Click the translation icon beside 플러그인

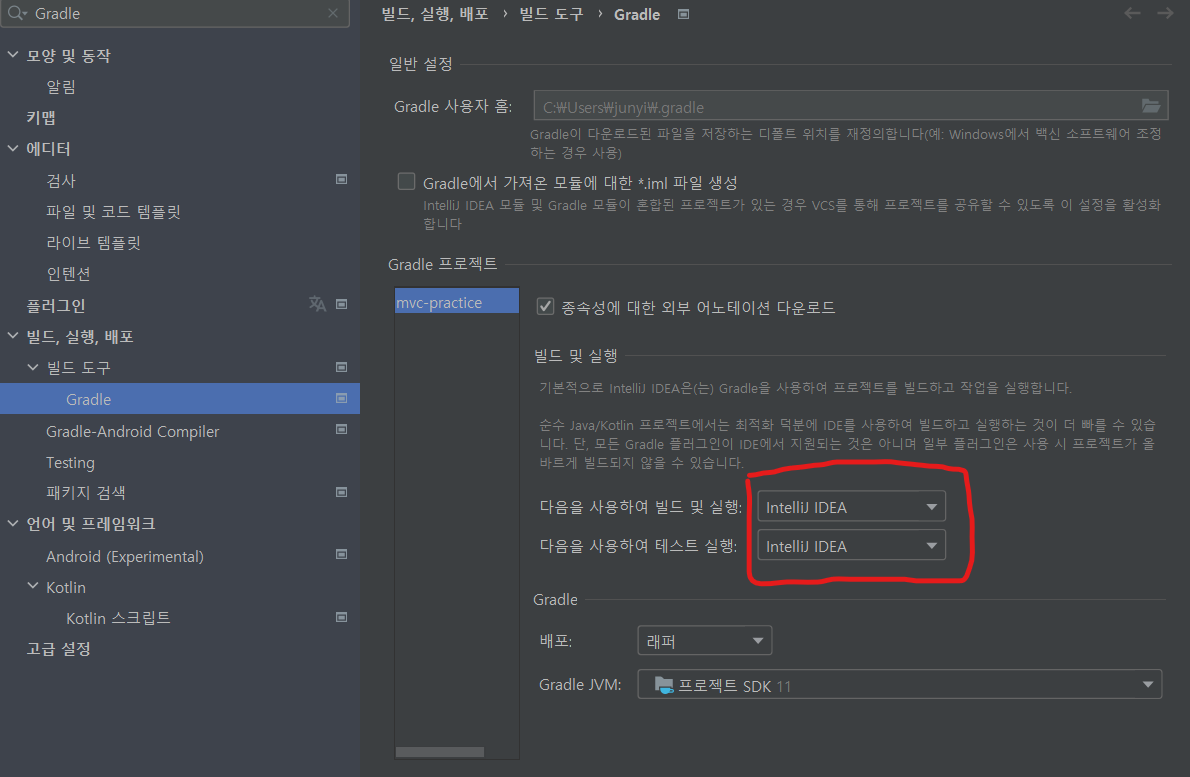click(317, 304)
